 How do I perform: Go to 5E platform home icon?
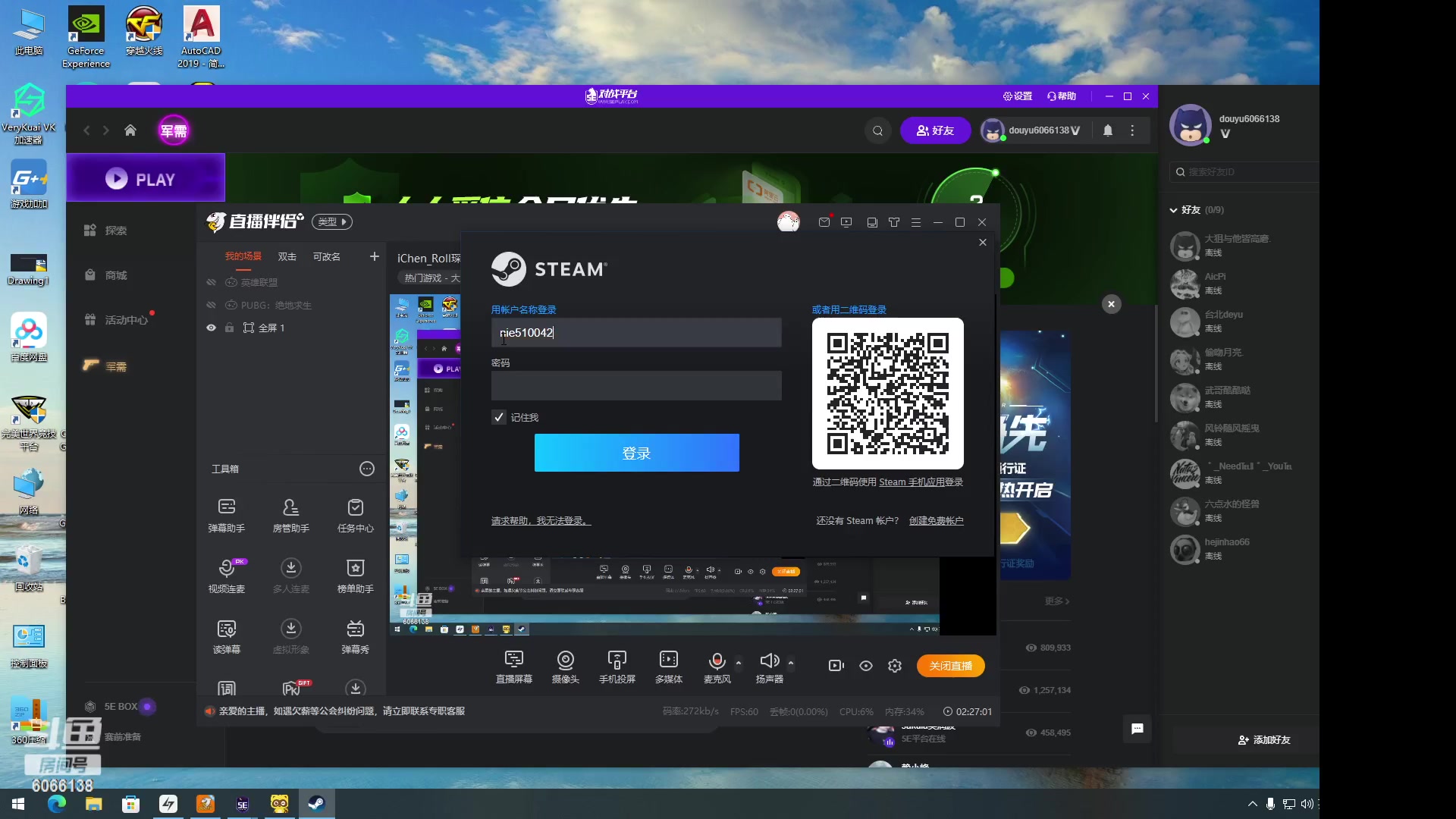coord(130,130)
